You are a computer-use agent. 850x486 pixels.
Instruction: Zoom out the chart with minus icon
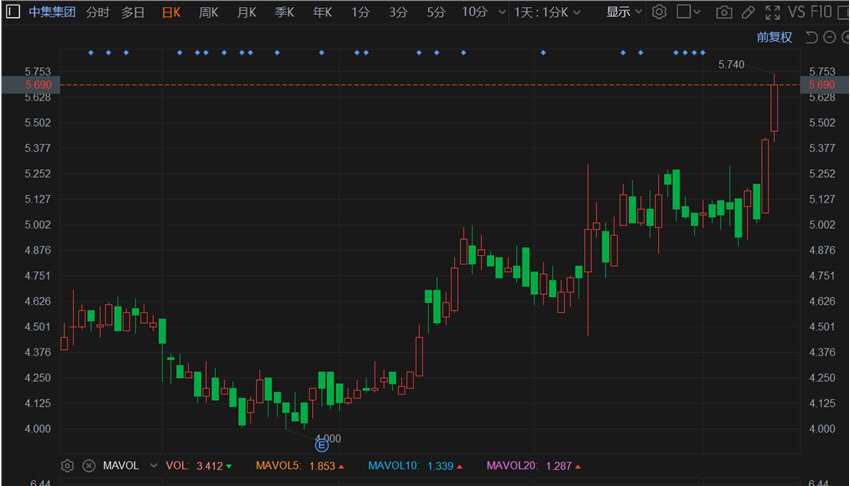tap(829, 37)
